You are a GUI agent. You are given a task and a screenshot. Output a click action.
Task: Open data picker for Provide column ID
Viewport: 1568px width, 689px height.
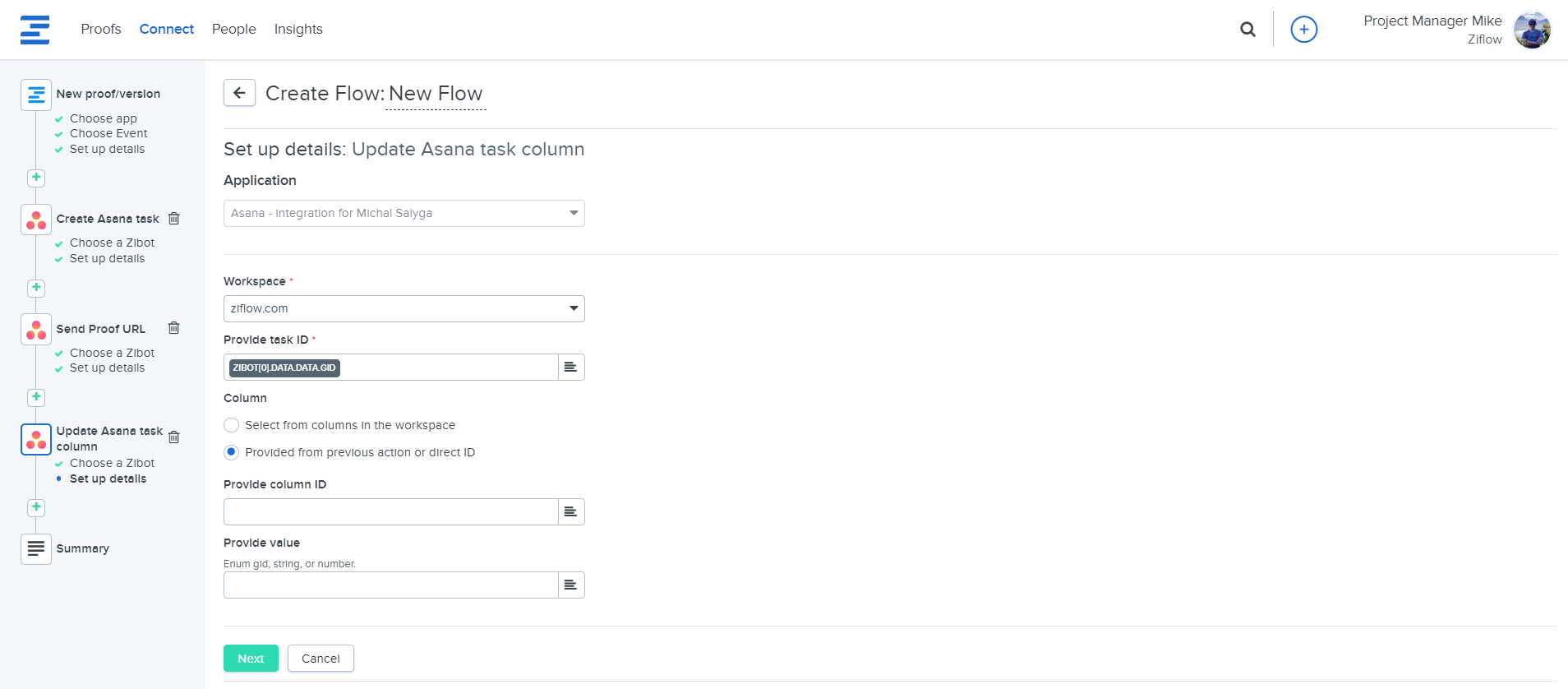[570, 512]
